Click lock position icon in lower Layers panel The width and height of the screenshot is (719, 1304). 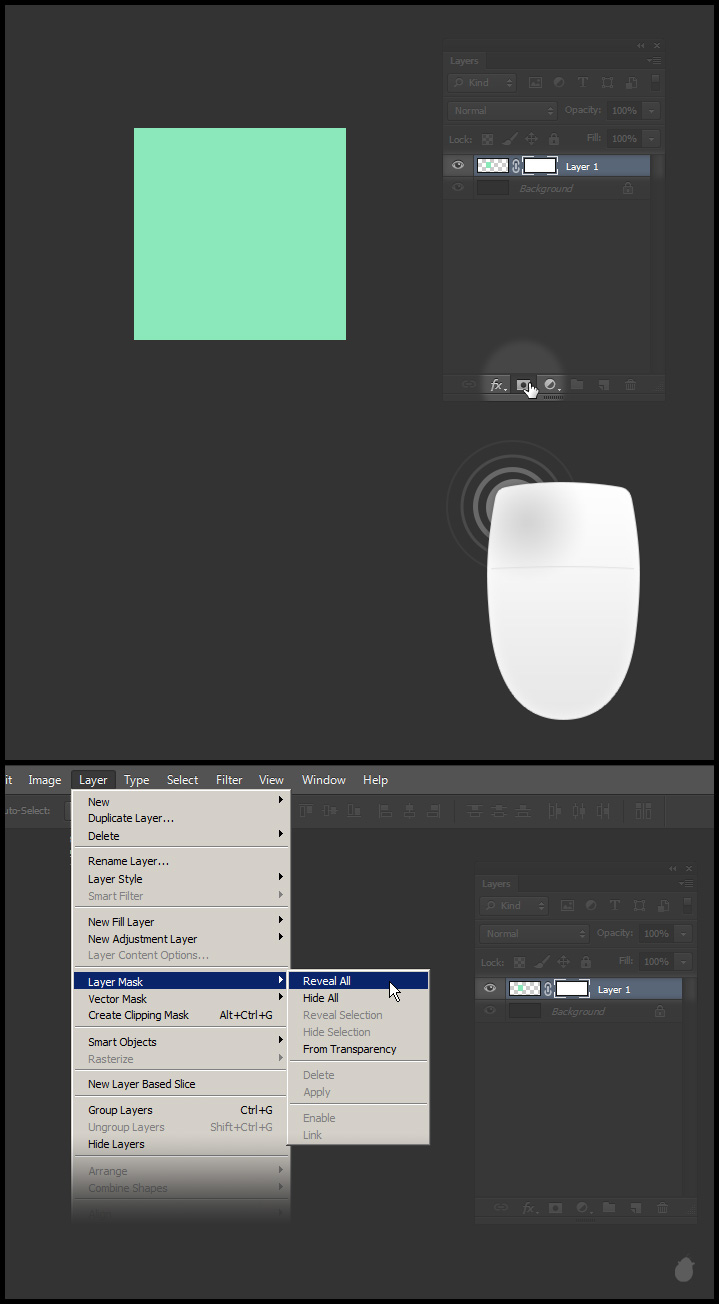(x=564, y=962)
